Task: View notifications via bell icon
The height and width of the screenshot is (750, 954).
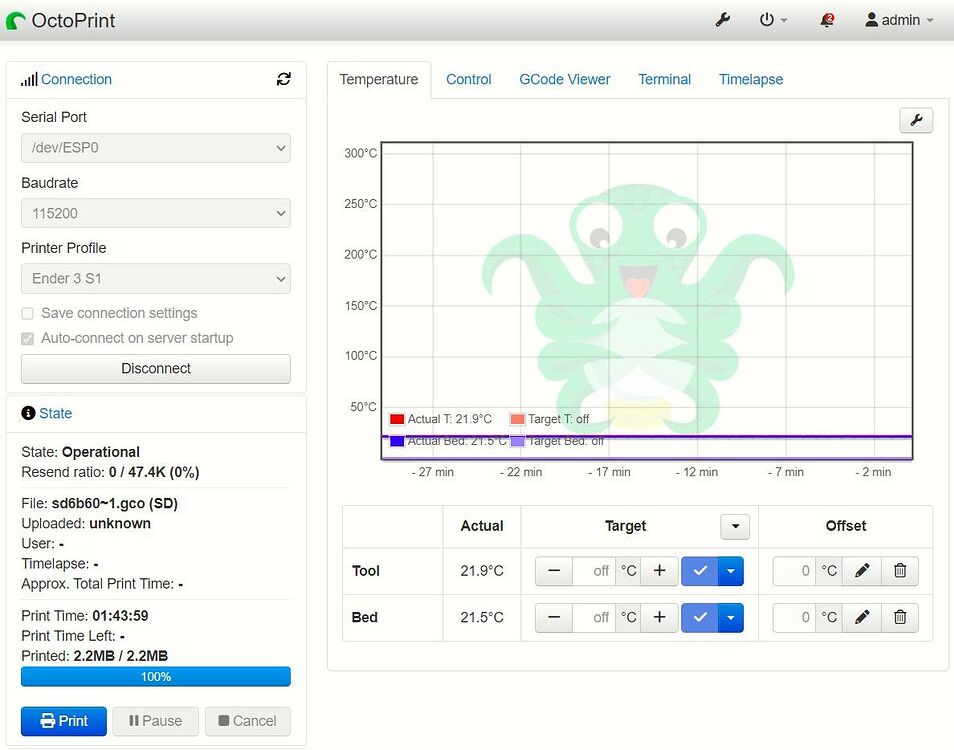Action: pos(827,19)
